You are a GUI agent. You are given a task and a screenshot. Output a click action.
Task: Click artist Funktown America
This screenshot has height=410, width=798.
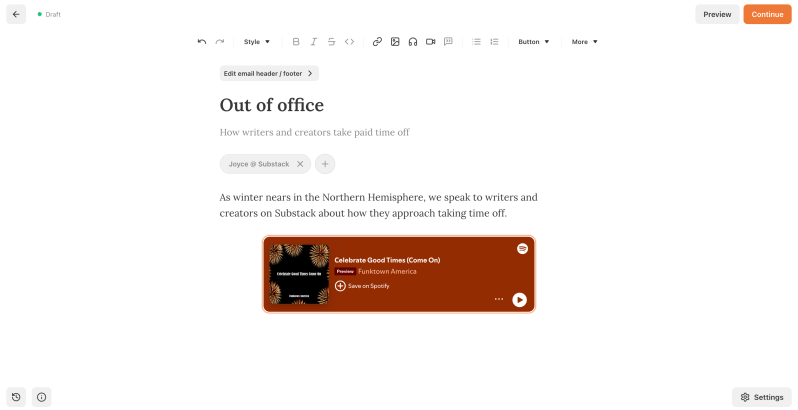(x=387, y=272)
